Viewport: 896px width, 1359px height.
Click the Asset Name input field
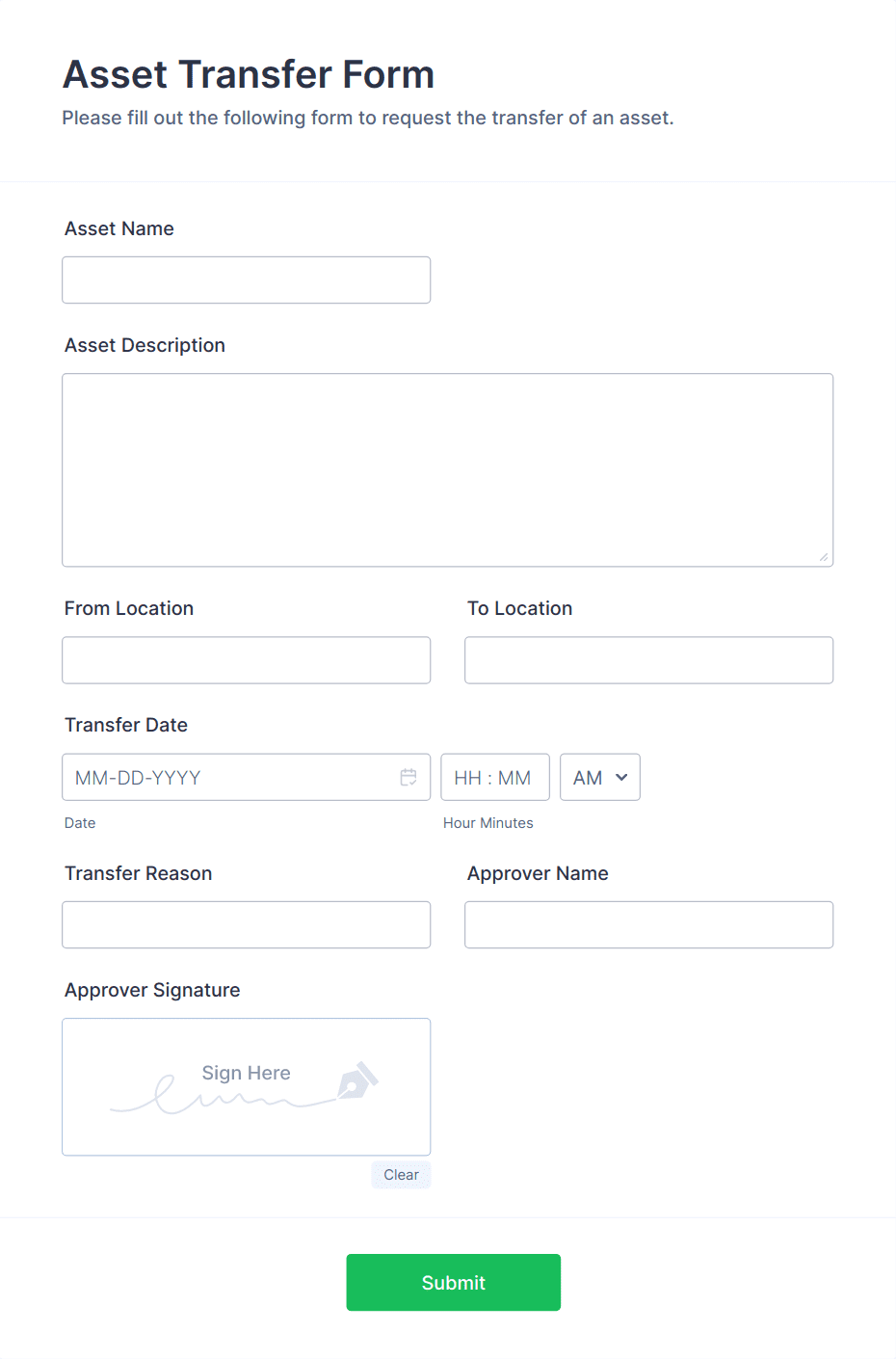point(246,280)
